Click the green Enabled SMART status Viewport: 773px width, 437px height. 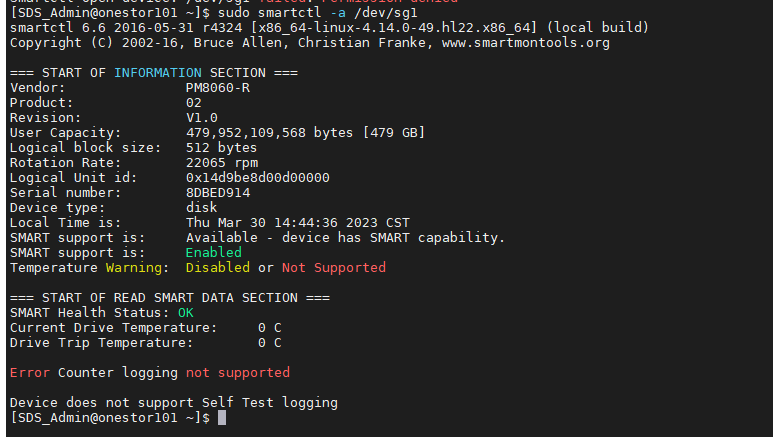pyautogui.click(x=214, y=252)
